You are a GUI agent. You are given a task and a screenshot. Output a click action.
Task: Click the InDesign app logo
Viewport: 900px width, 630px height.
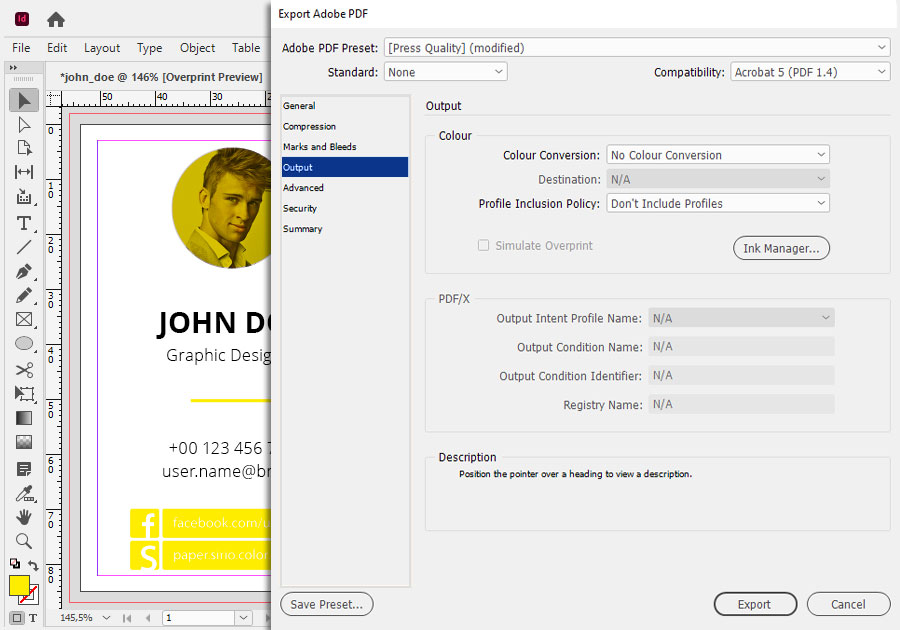(22, 19)
